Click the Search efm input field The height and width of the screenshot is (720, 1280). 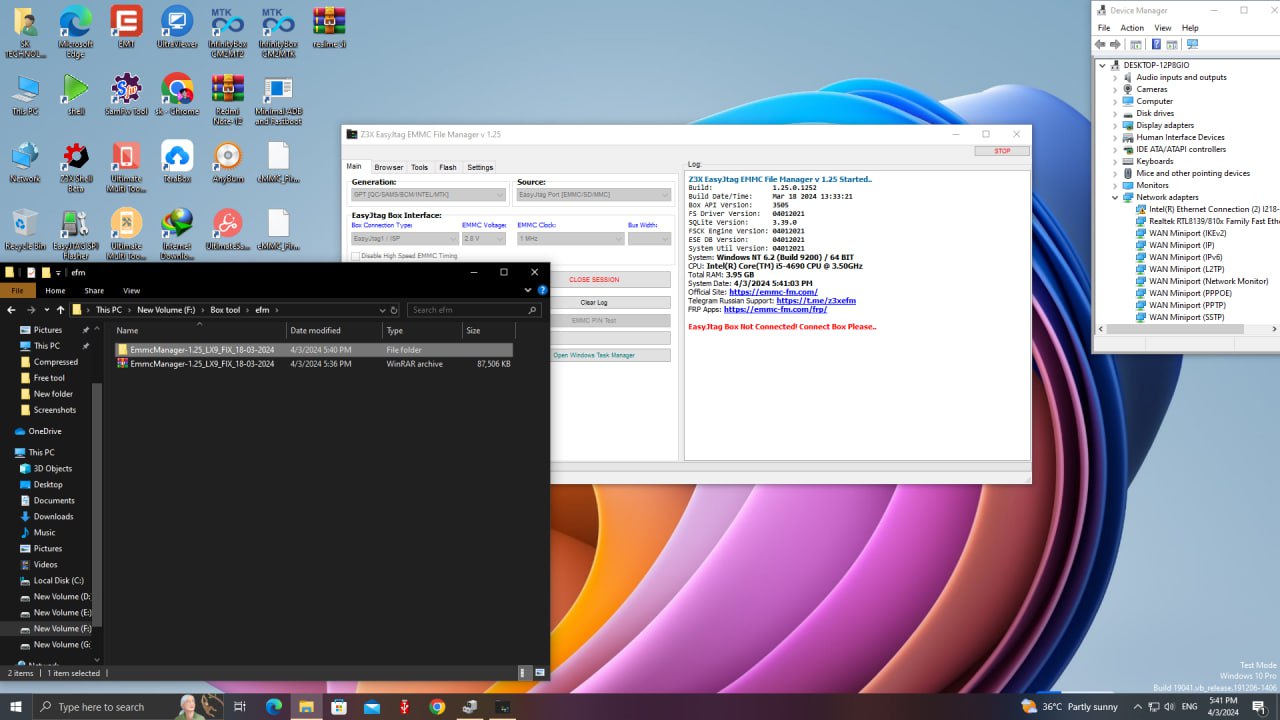475,310
